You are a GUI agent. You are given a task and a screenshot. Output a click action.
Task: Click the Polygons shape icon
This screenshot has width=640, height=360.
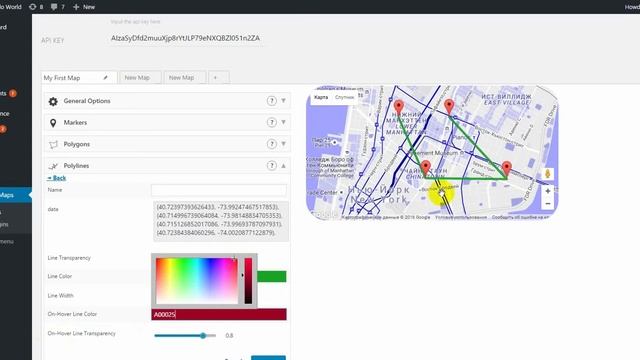(53, 144)
